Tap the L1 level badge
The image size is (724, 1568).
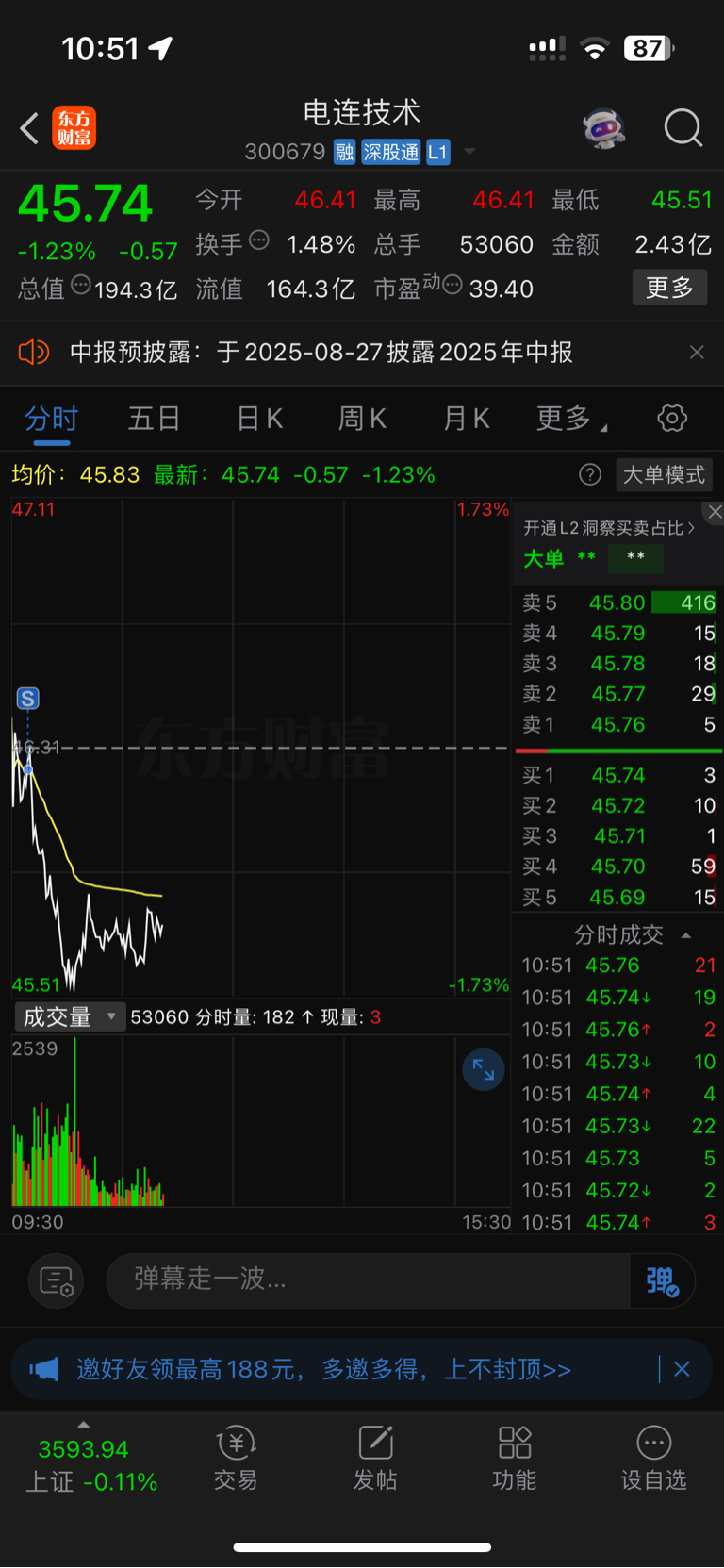click(438, 152)
